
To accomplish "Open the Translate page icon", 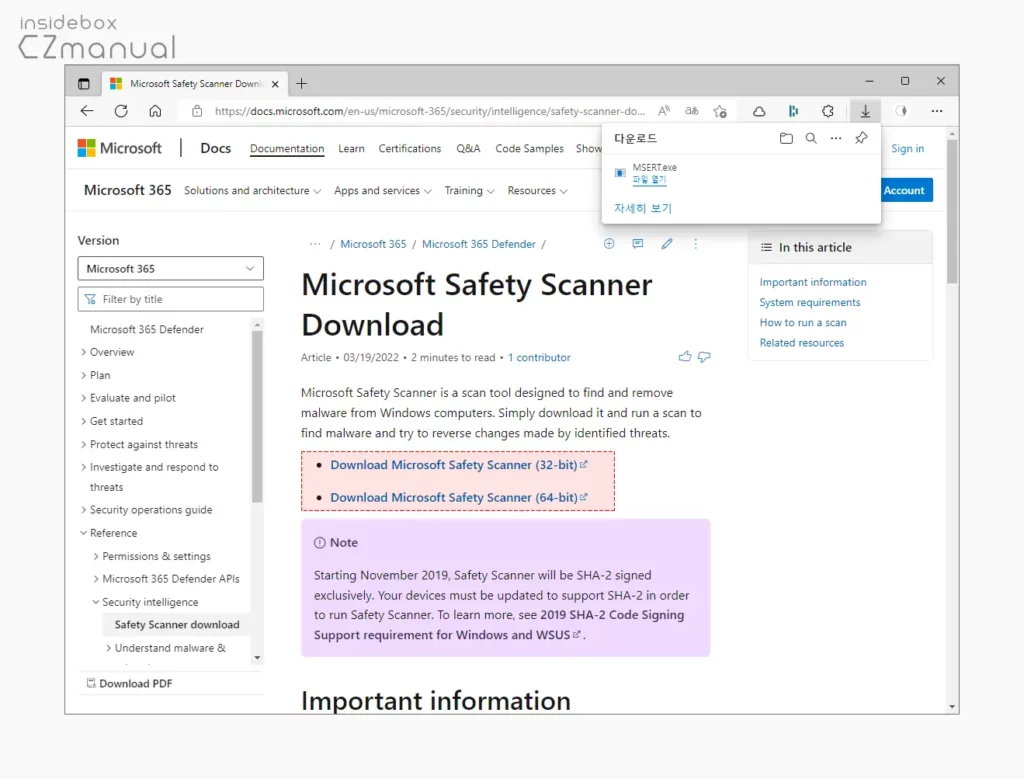I will tap(692, 110).
